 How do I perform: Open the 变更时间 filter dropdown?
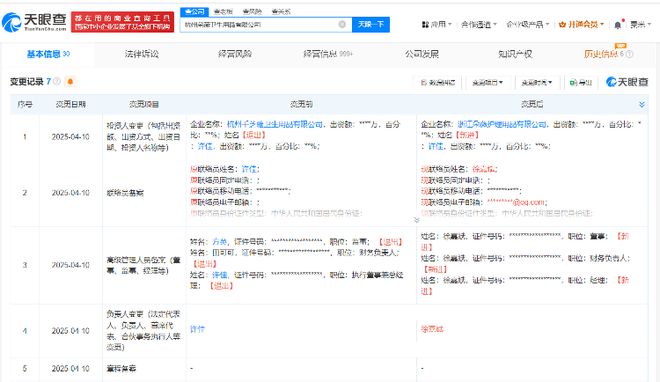pos(537,82)
